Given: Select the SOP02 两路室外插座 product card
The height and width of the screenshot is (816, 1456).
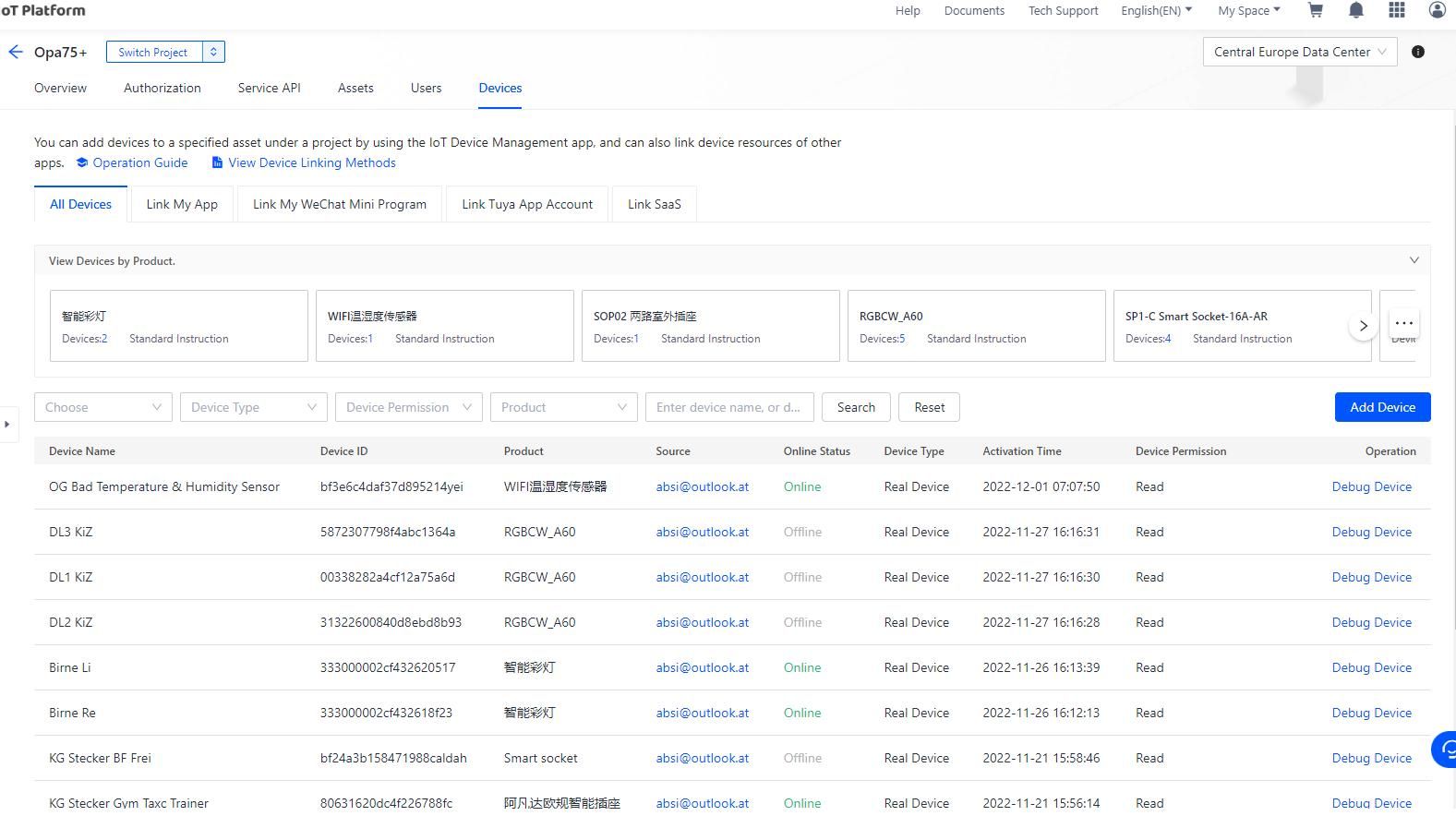Looking at the screenshot, I should 711,326.
